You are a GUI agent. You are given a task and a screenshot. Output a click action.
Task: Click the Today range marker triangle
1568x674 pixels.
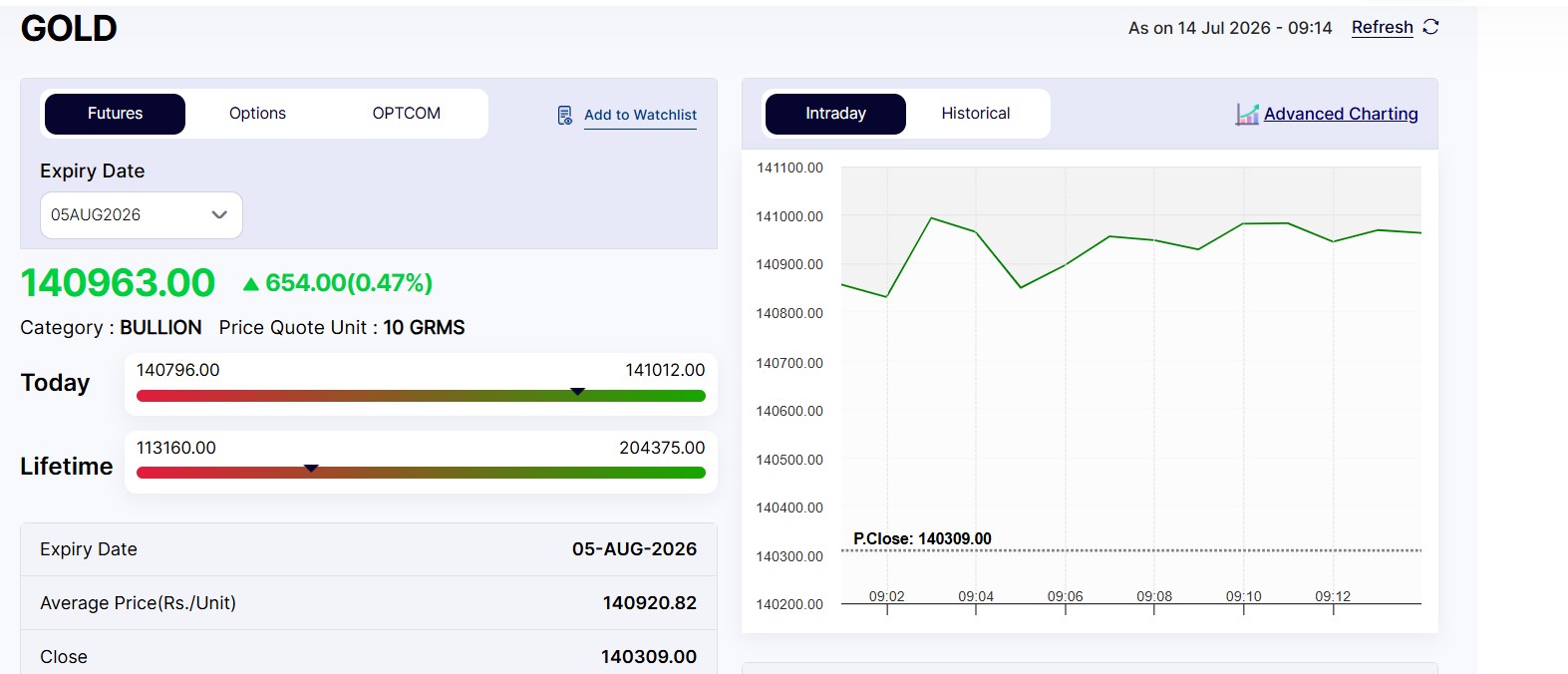577,391
